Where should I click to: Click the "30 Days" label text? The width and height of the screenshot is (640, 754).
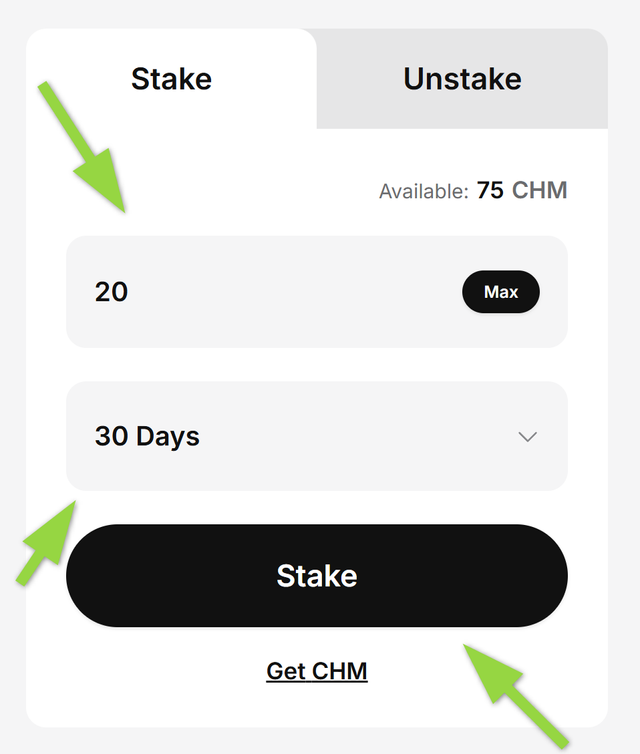click(147, 436)
